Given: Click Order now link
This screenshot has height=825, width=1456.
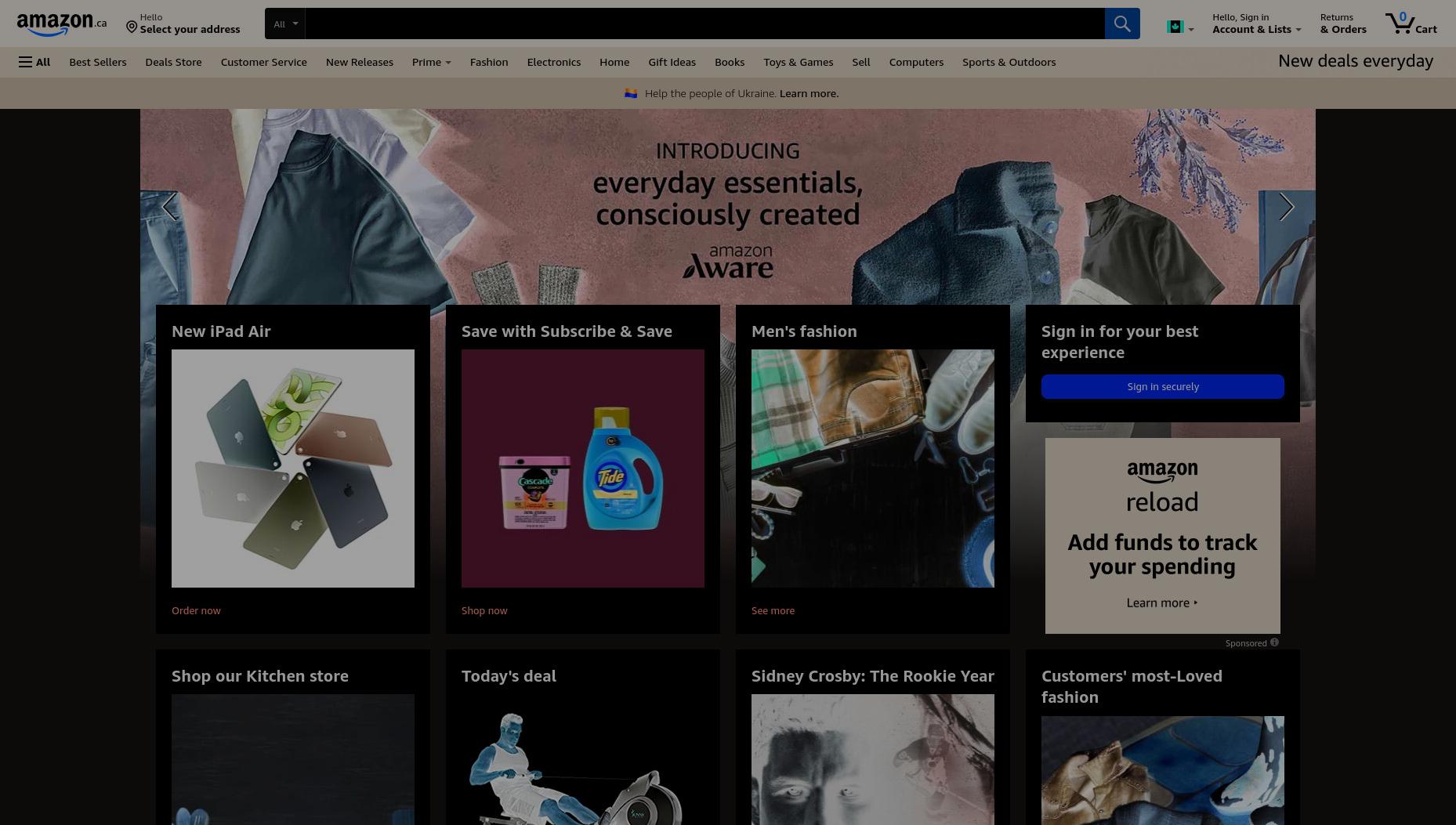Looking at the screenshot, I should 196,610.
